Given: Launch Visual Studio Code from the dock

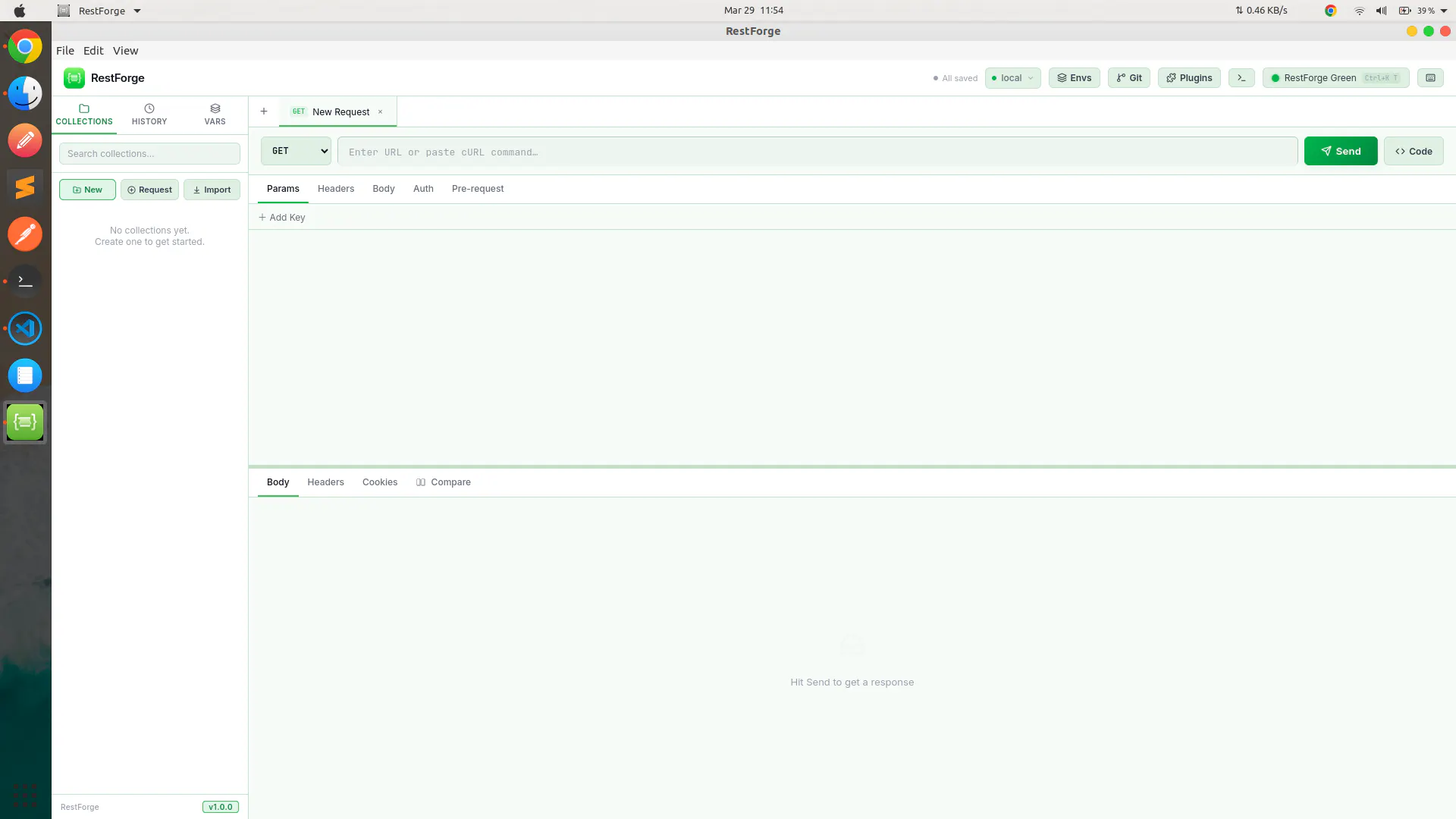Looking at the screenshot, I should (x=25, y=328).
